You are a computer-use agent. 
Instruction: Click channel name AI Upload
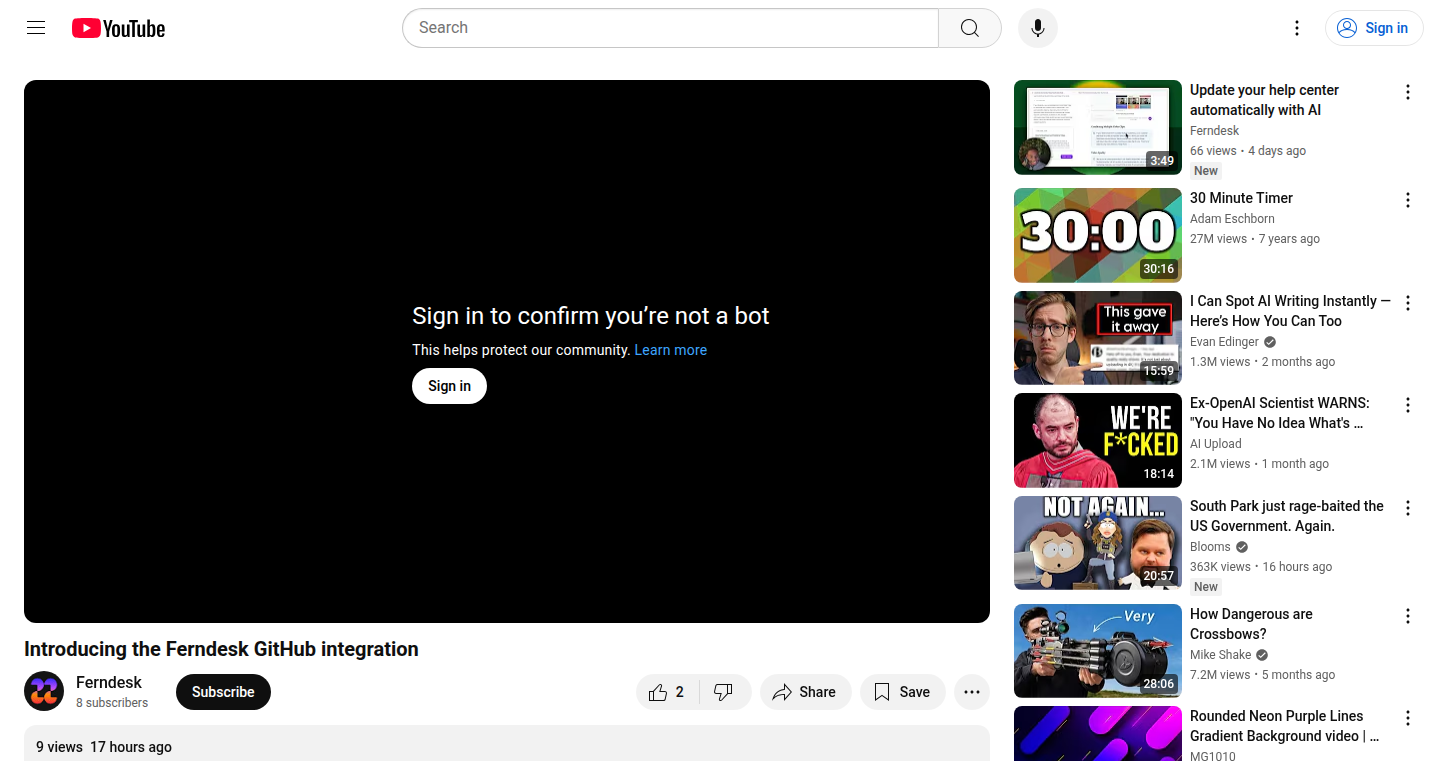click(1215, 444)
